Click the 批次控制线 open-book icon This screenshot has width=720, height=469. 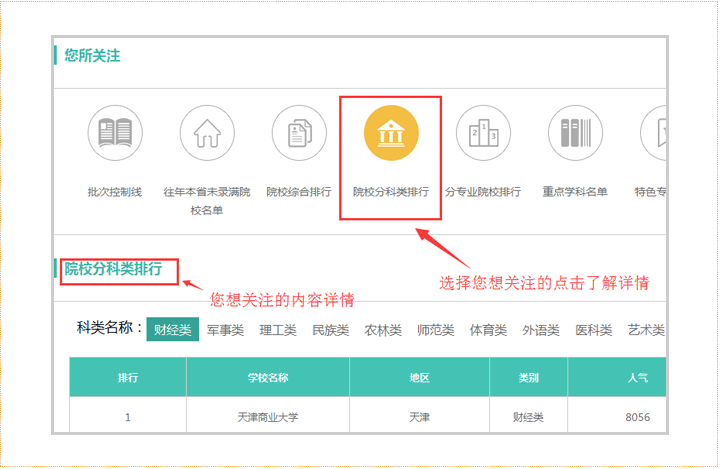[115, 133]
